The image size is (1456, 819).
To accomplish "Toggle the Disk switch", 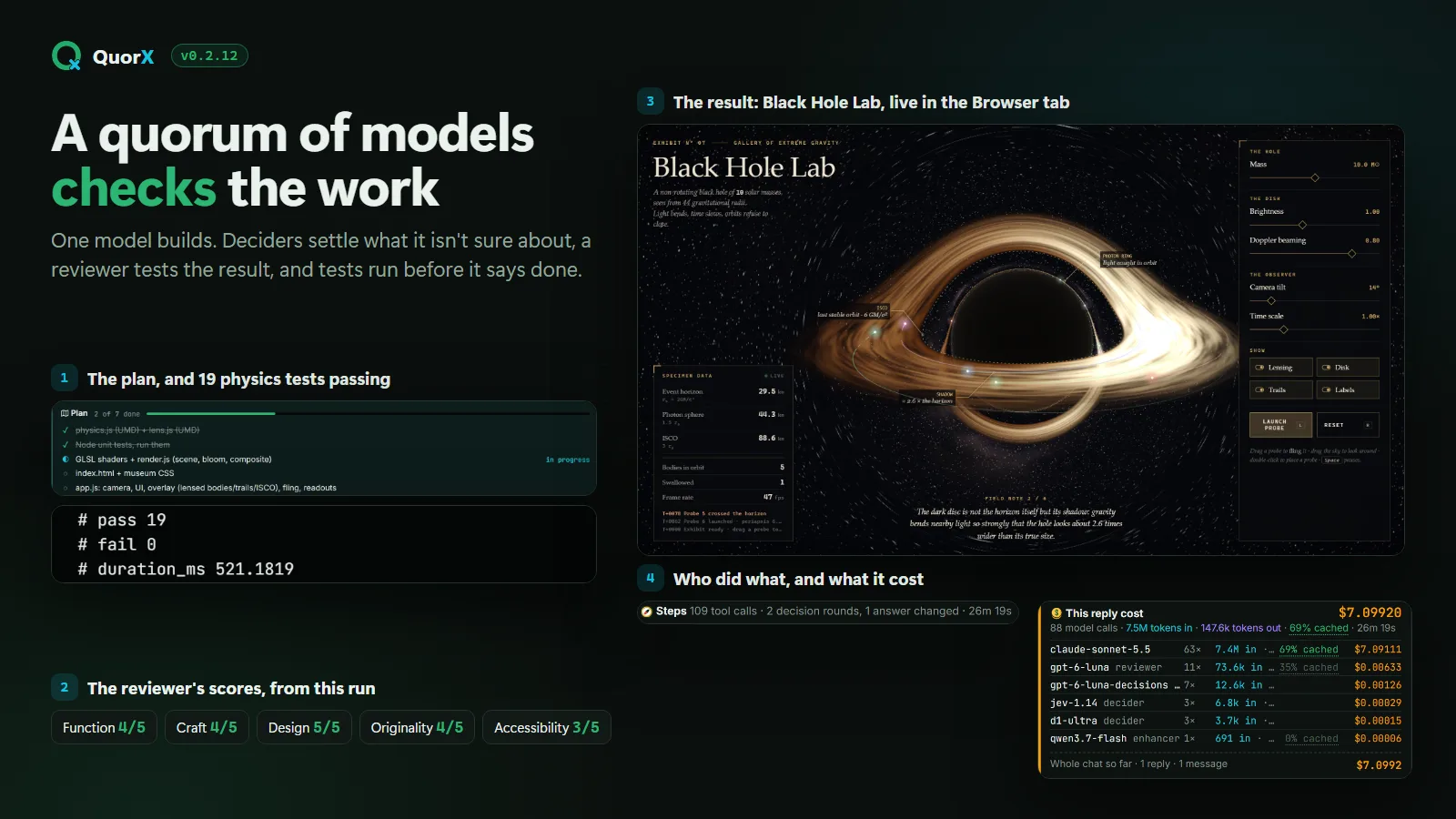I will [x=1348, y=368].
